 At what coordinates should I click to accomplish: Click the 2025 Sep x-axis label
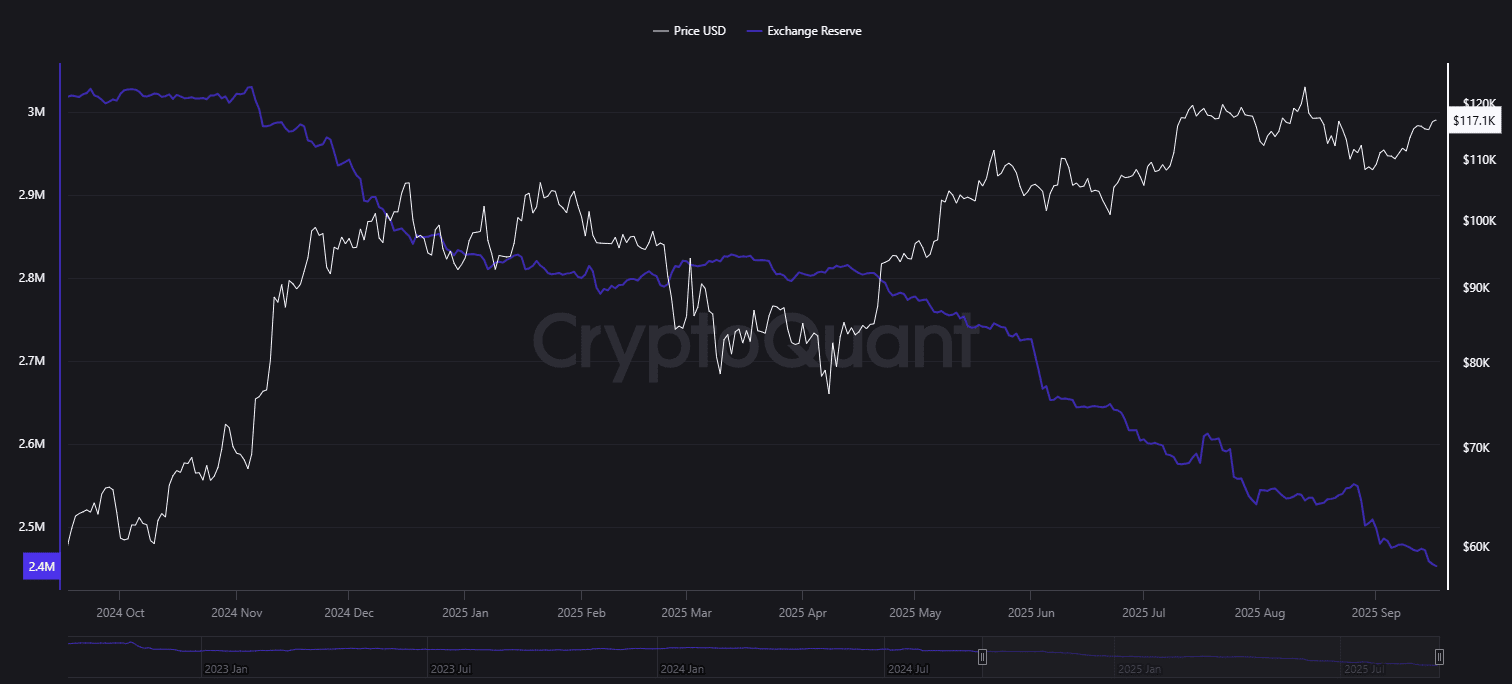1375,612
